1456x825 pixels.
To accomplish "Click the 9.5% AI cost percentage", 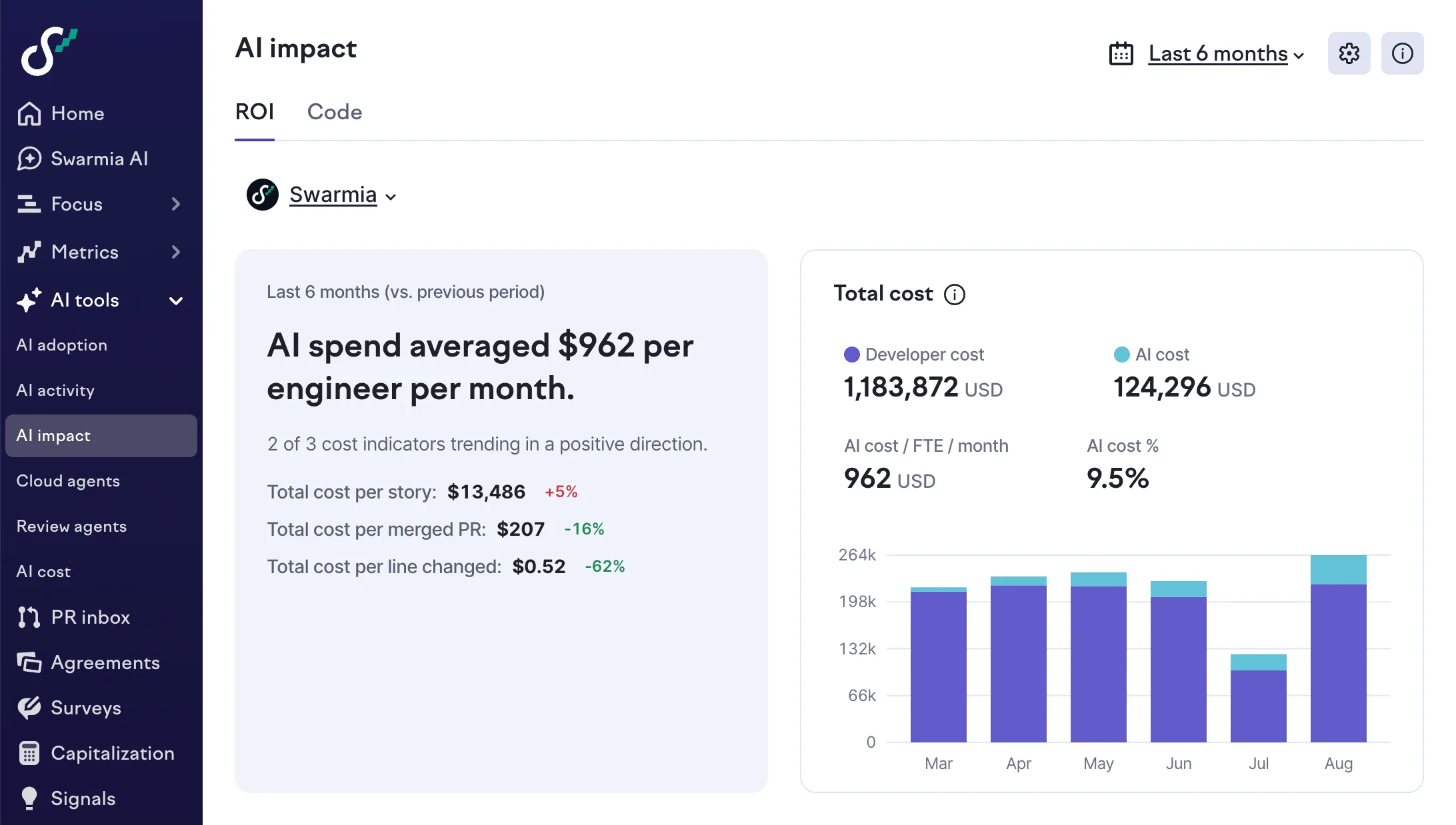I will tap(1118, 478).
